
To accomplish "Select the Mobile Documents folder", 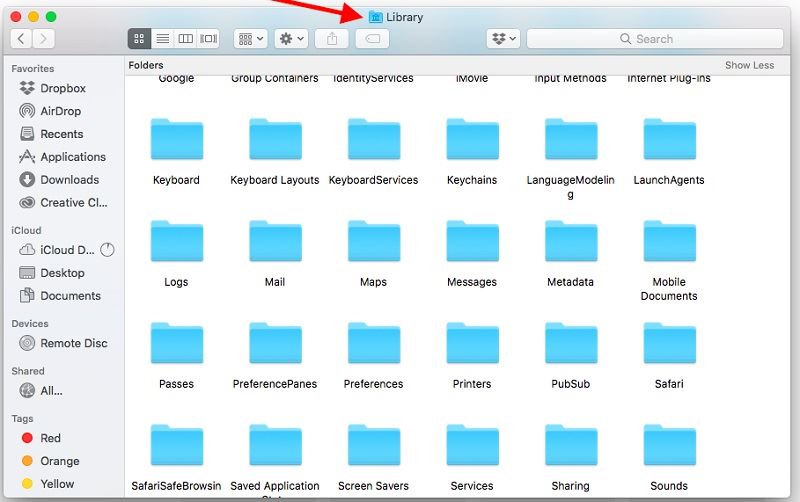I will pos(669,241).
